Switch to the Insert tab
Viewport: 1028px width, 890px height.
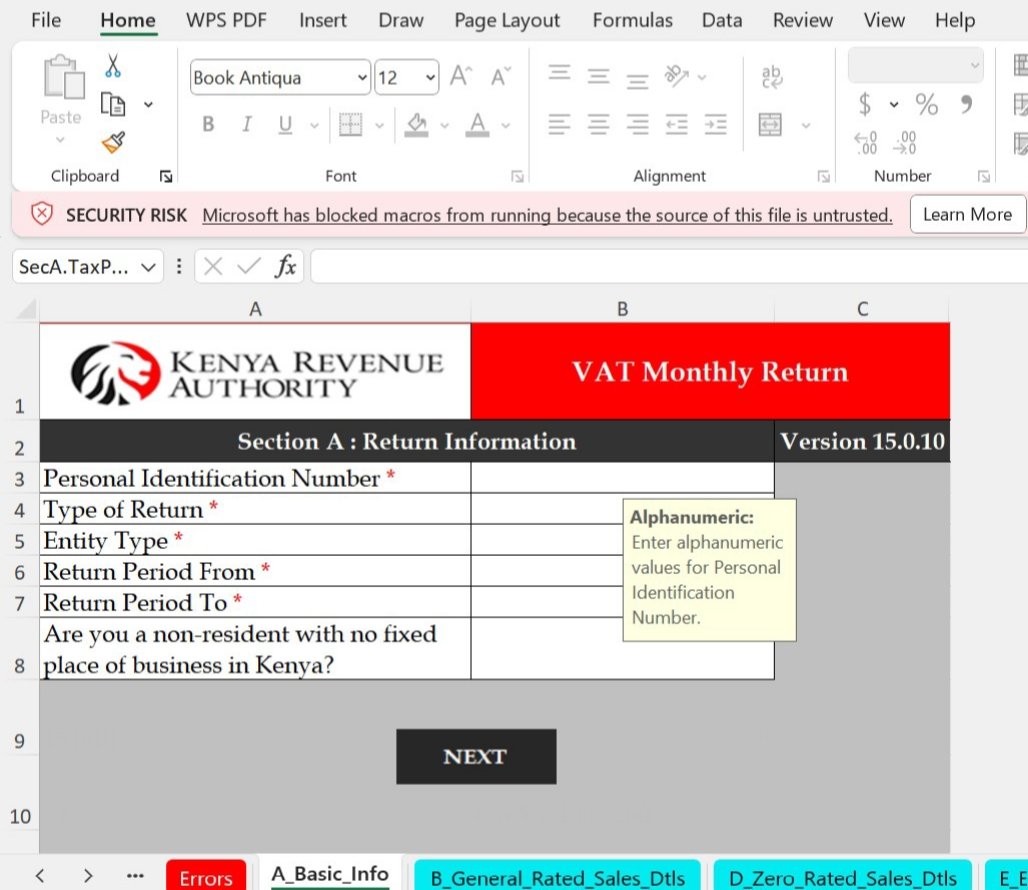pyautogui.click(x=323, y=20)
